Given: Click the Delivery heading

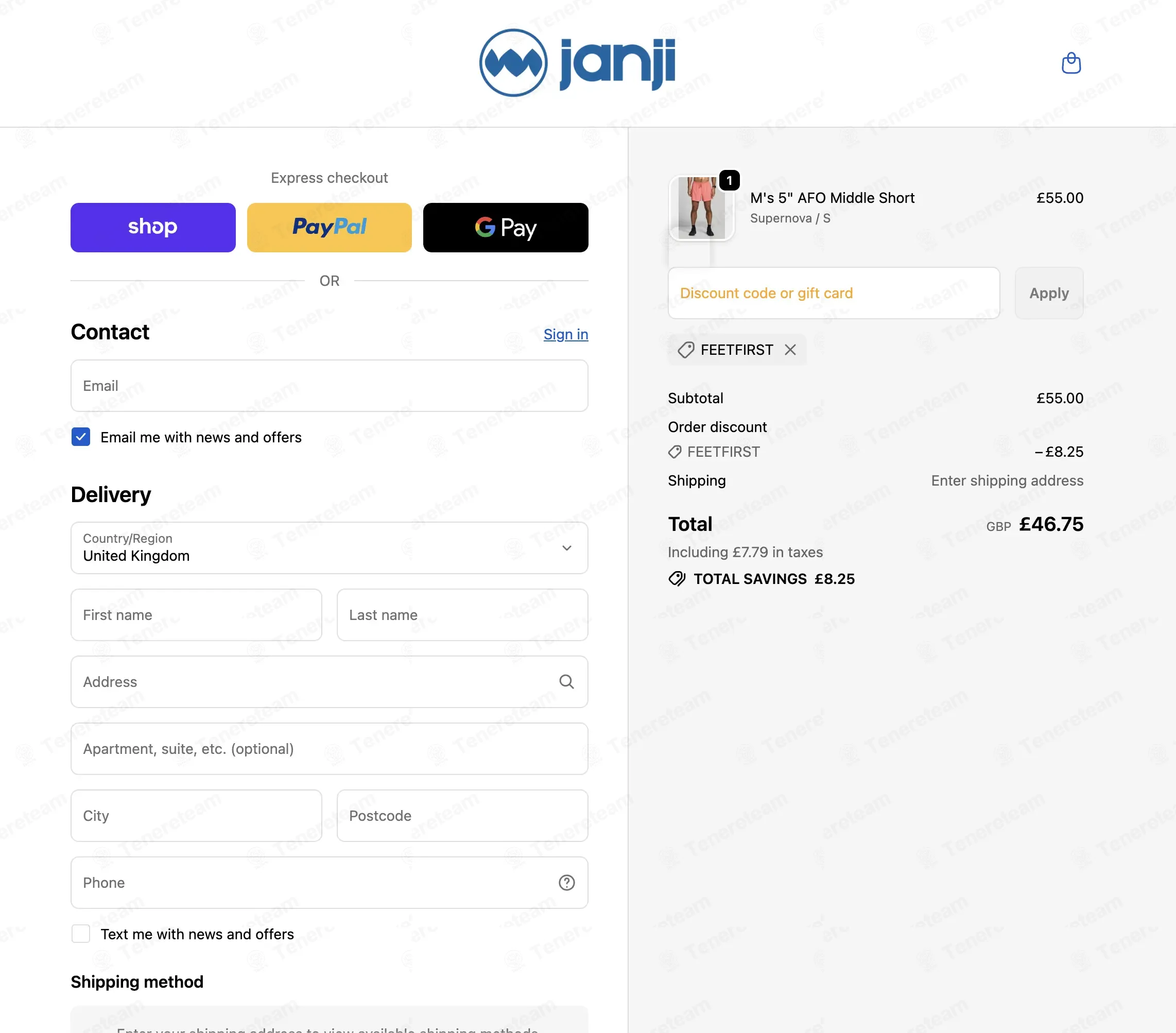Looking at the screenshot, I should (111, 495).
